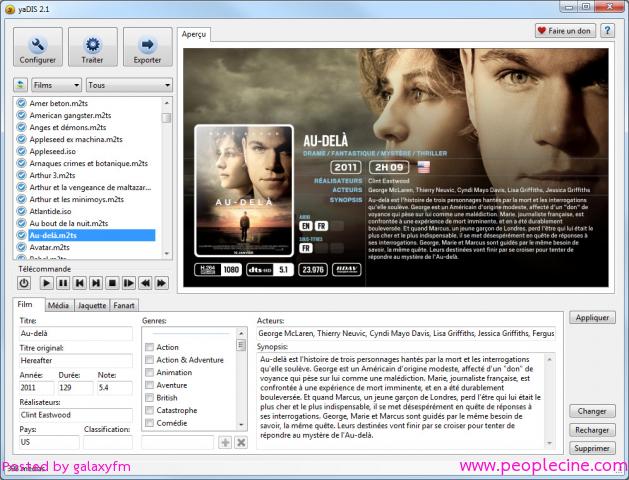Click the remote pause button
The image size is (629, 480).
click(x=63, y=283)
